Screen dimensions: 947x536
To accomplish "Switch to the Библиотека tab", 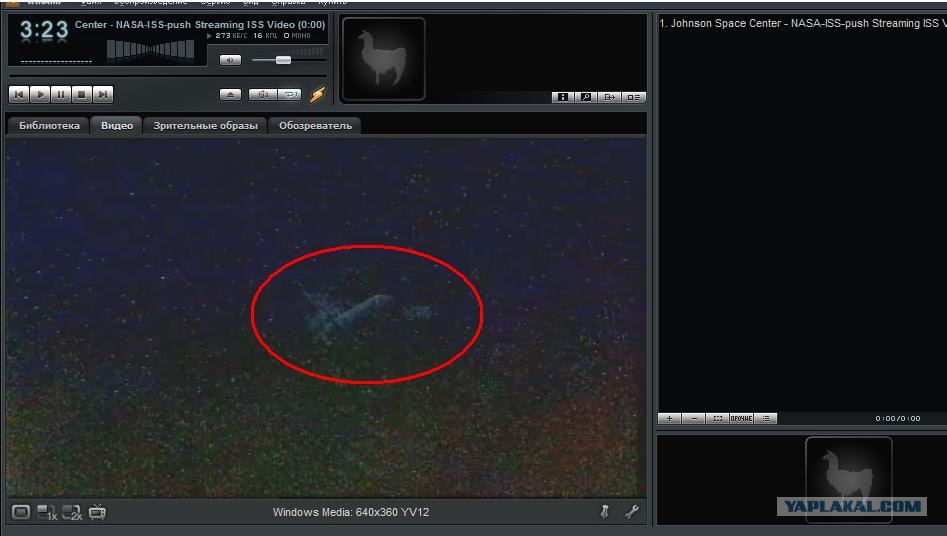I will coord(49,126).
